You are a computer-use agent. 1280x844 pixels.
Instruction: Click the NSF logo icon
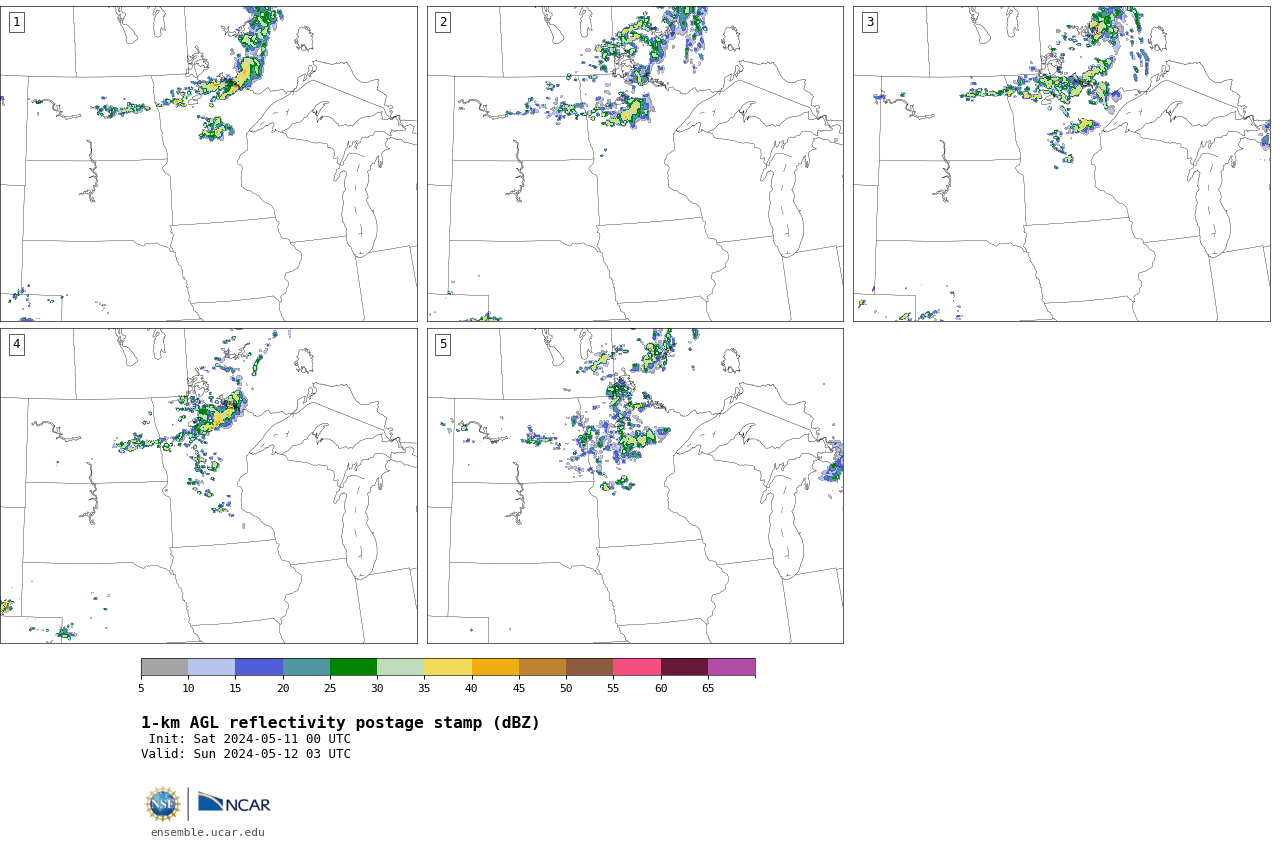(163, 804)
